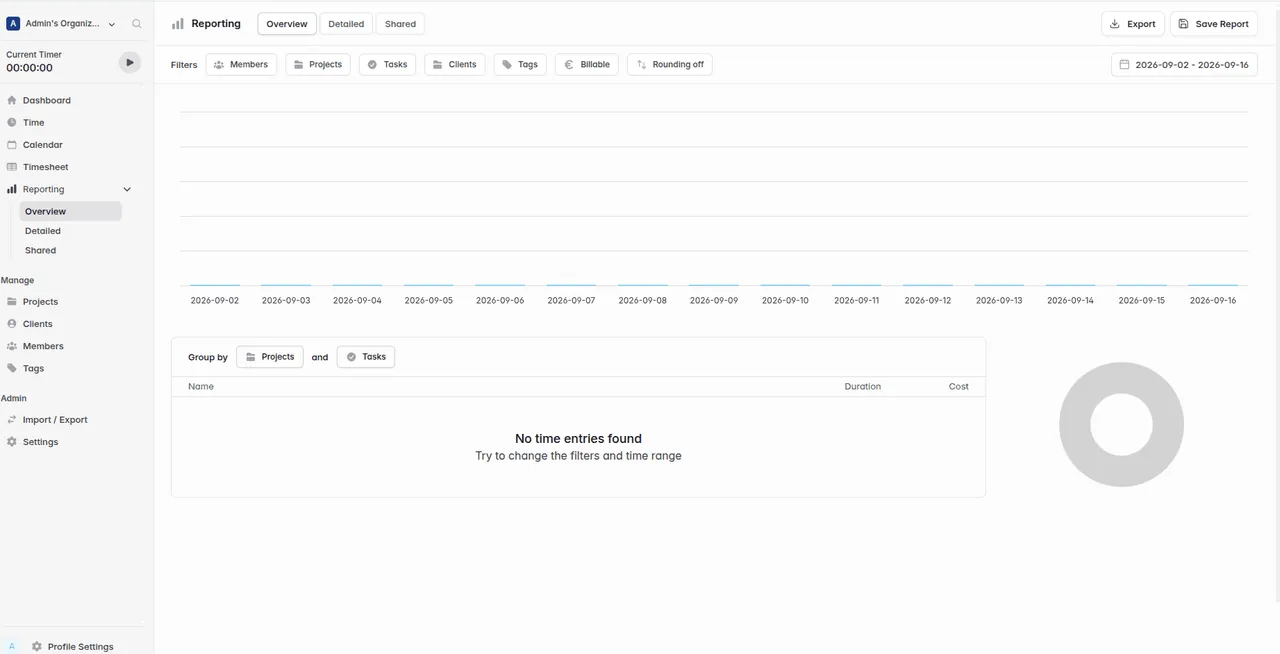Image resolution: width=1280 pixels, height=654 pixels.
Task: Click the organization avatar logo icon
Action: click(13, 24)
